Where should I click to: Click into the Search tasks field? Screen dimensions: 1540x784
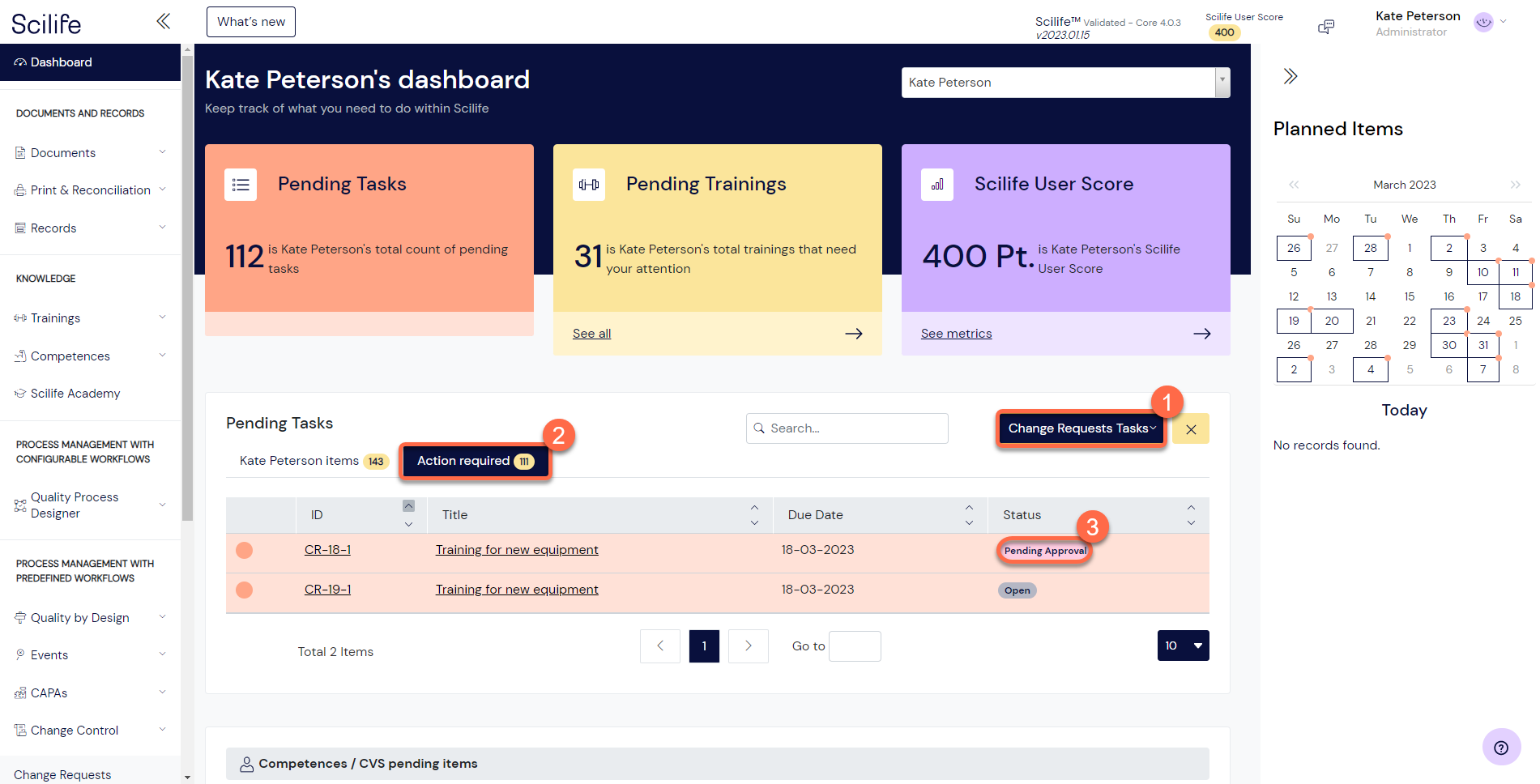coord(847,428)
